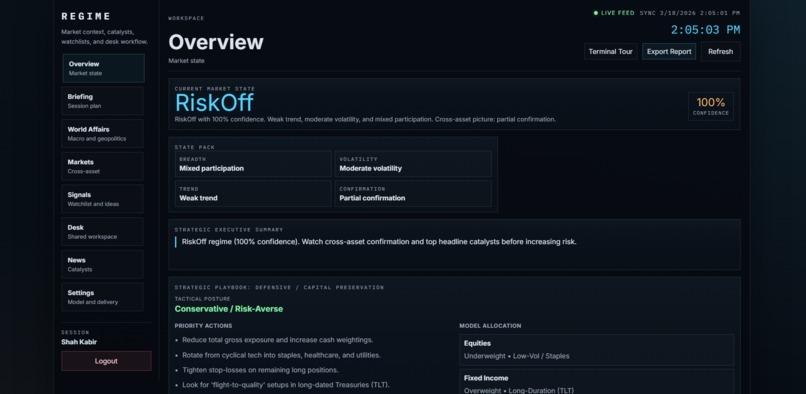This screenshot has width=806, height=394.
Task: Select the Volatility Moderate volatility card
Action: point(413,164)
